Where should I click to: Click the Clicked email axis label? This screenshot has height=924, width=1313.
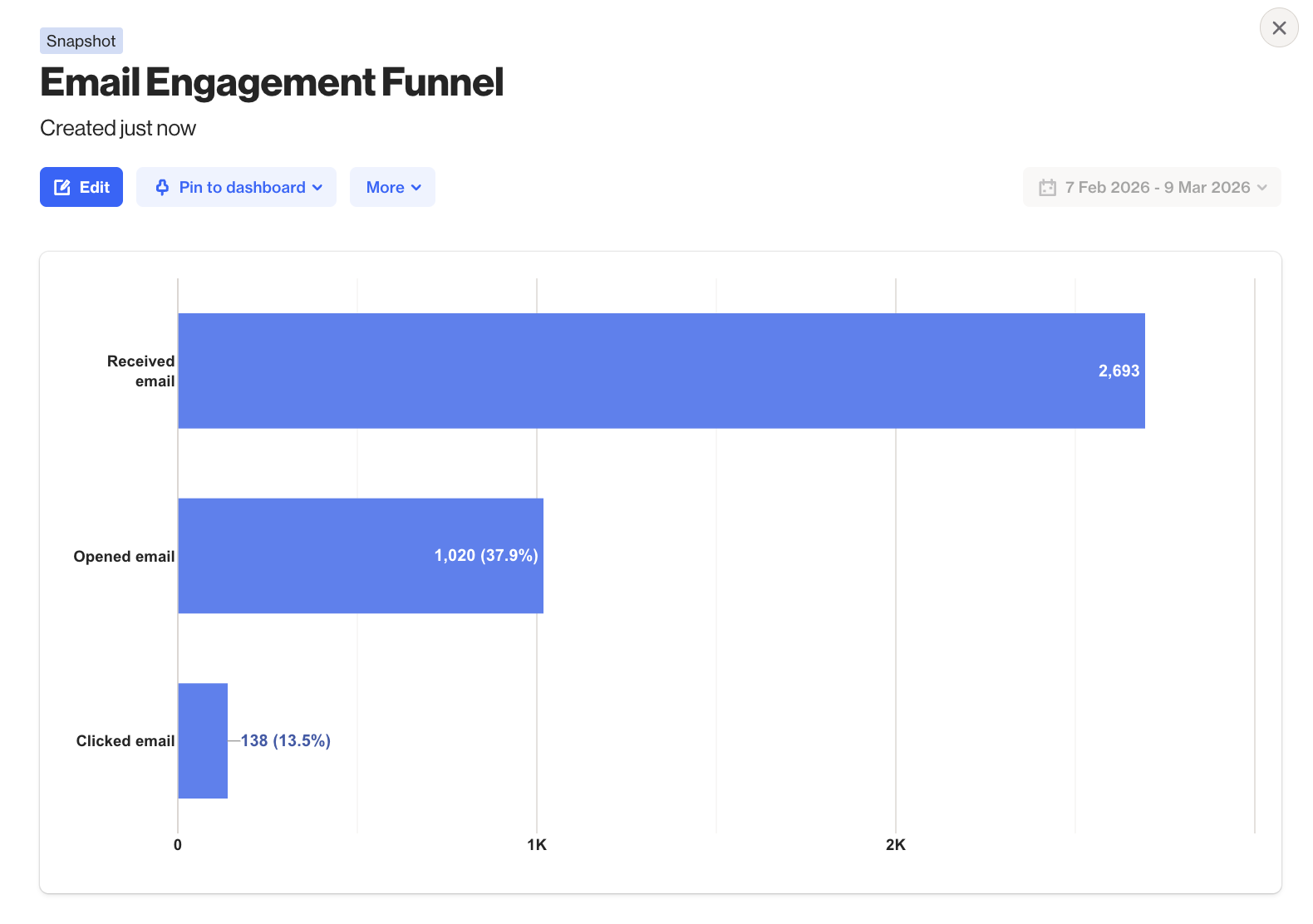125,740
